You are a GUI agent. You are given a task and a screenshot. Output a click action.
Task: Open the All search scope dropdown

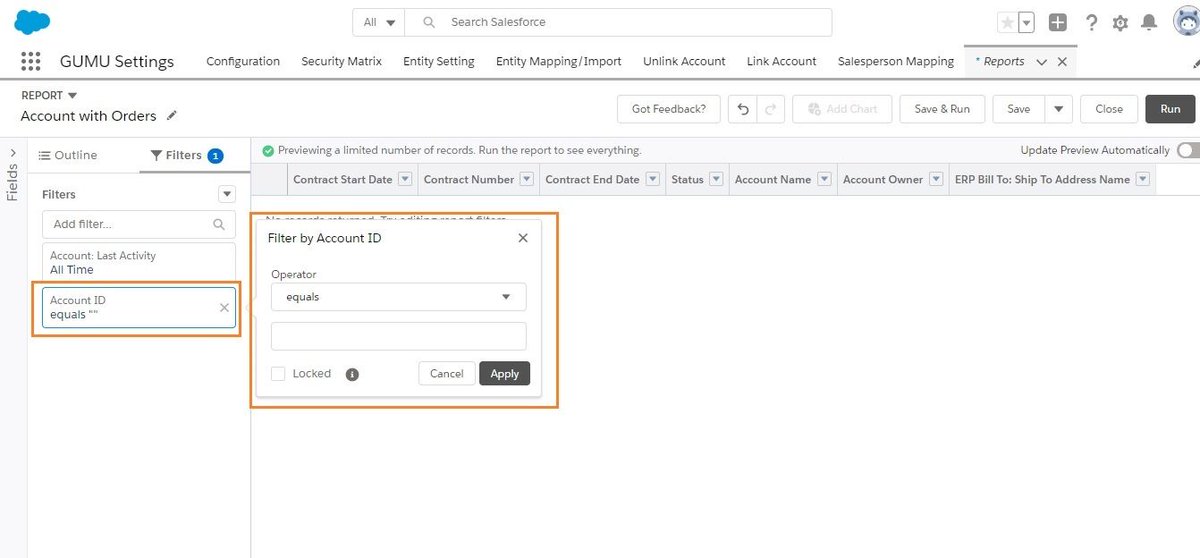click(379, 22)
